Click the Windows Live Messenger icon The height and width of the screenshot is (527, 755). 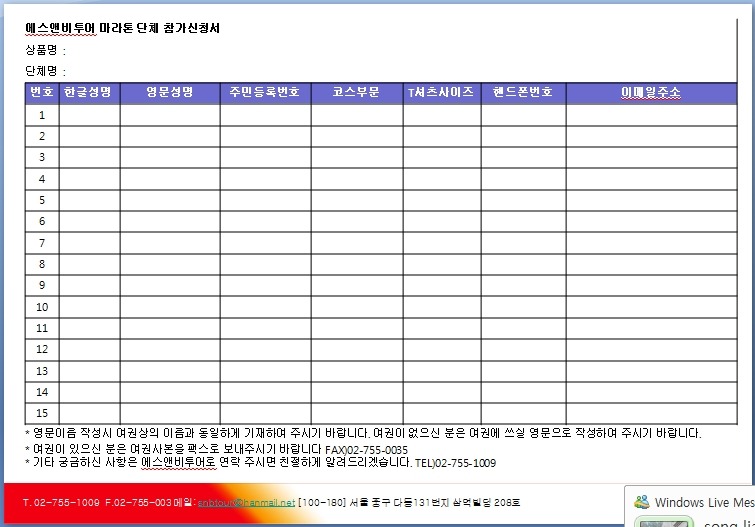(641, 502)
